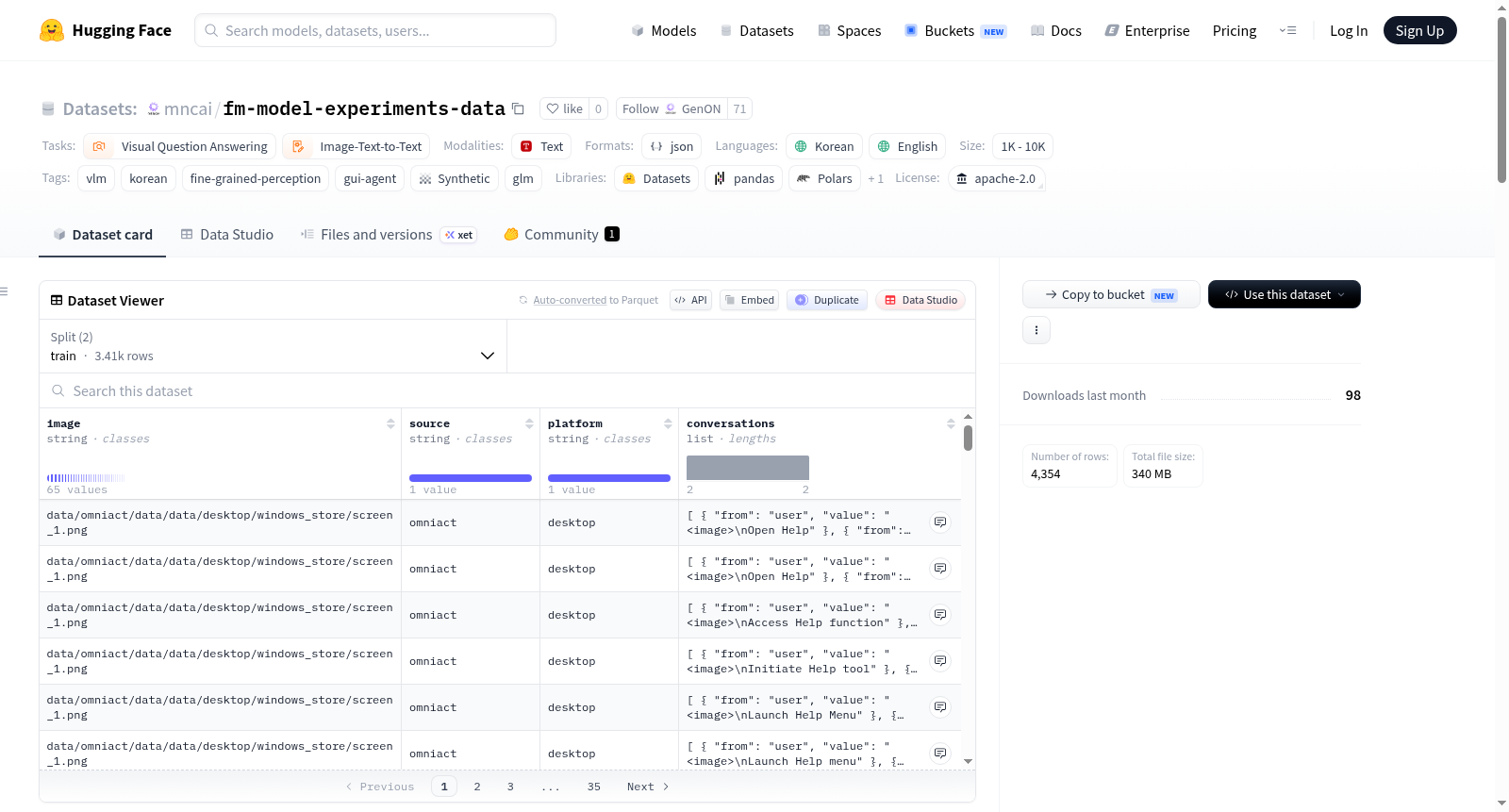Viewport: 1509px width, 812px height.
Task: Go to Spaces in the navigation
Action: click(x=849, y=31)
